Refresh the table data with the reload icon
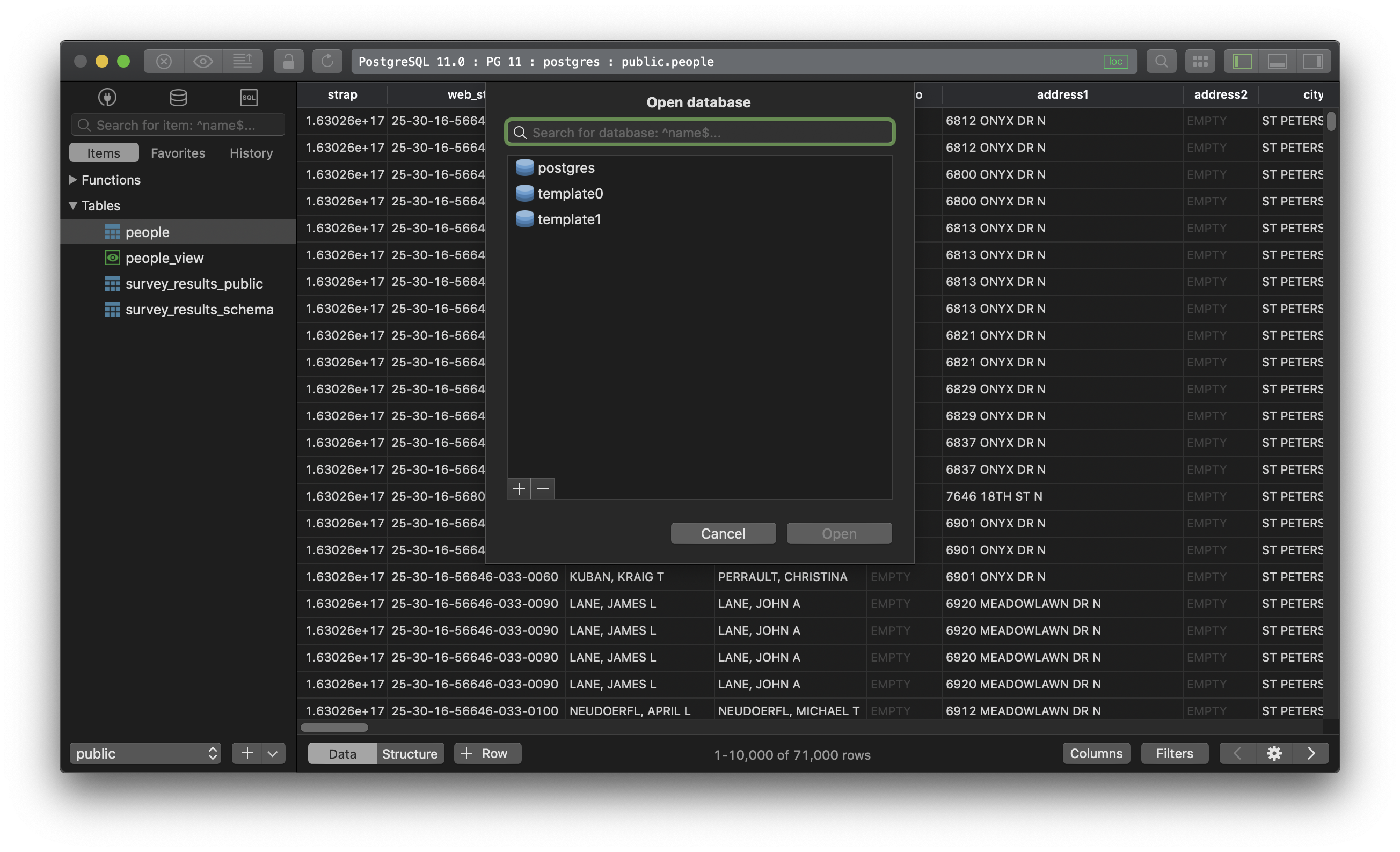 click(327, 61)
